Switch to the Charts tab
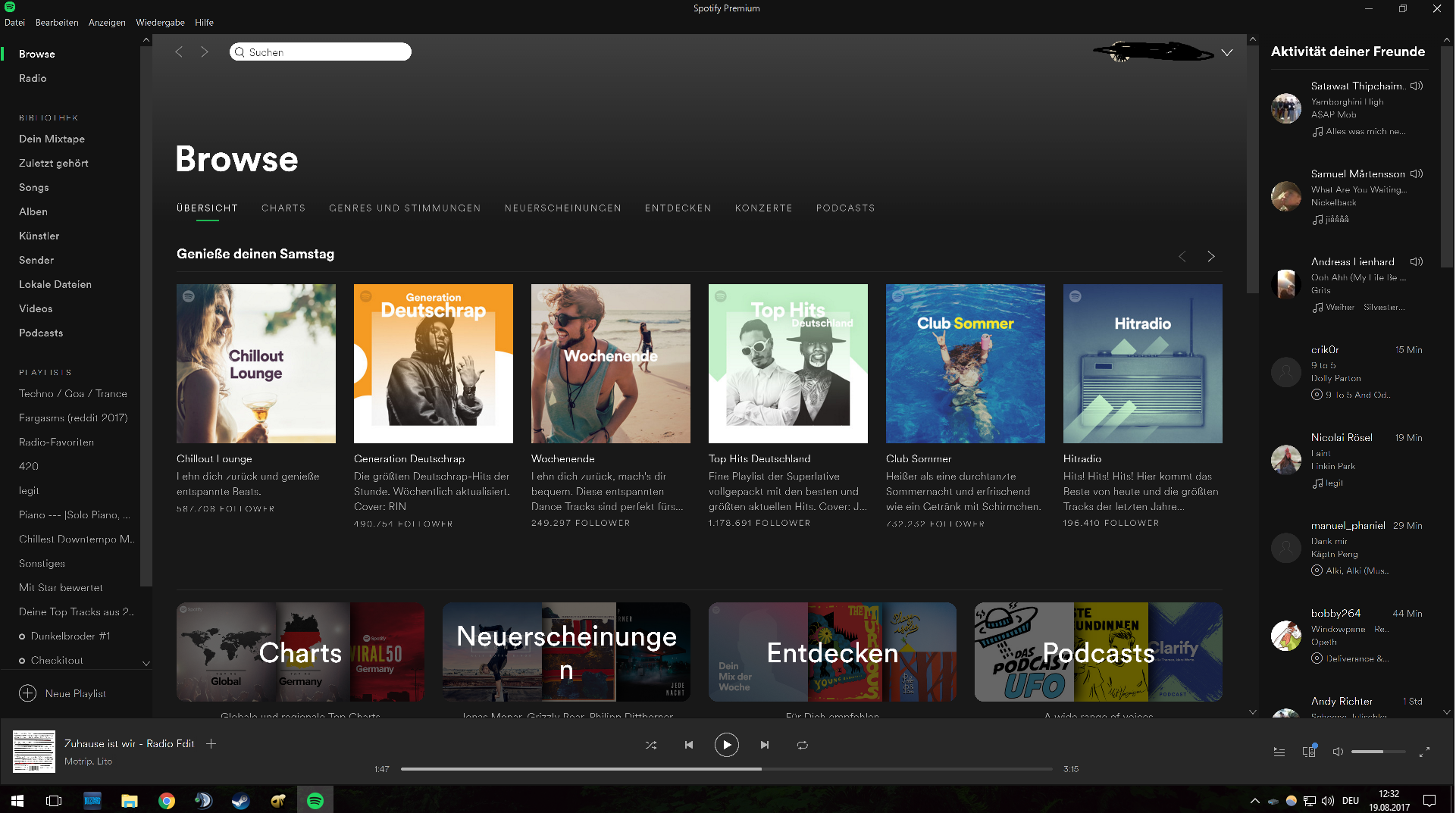The image size is (1456, 813). point(283,208)
